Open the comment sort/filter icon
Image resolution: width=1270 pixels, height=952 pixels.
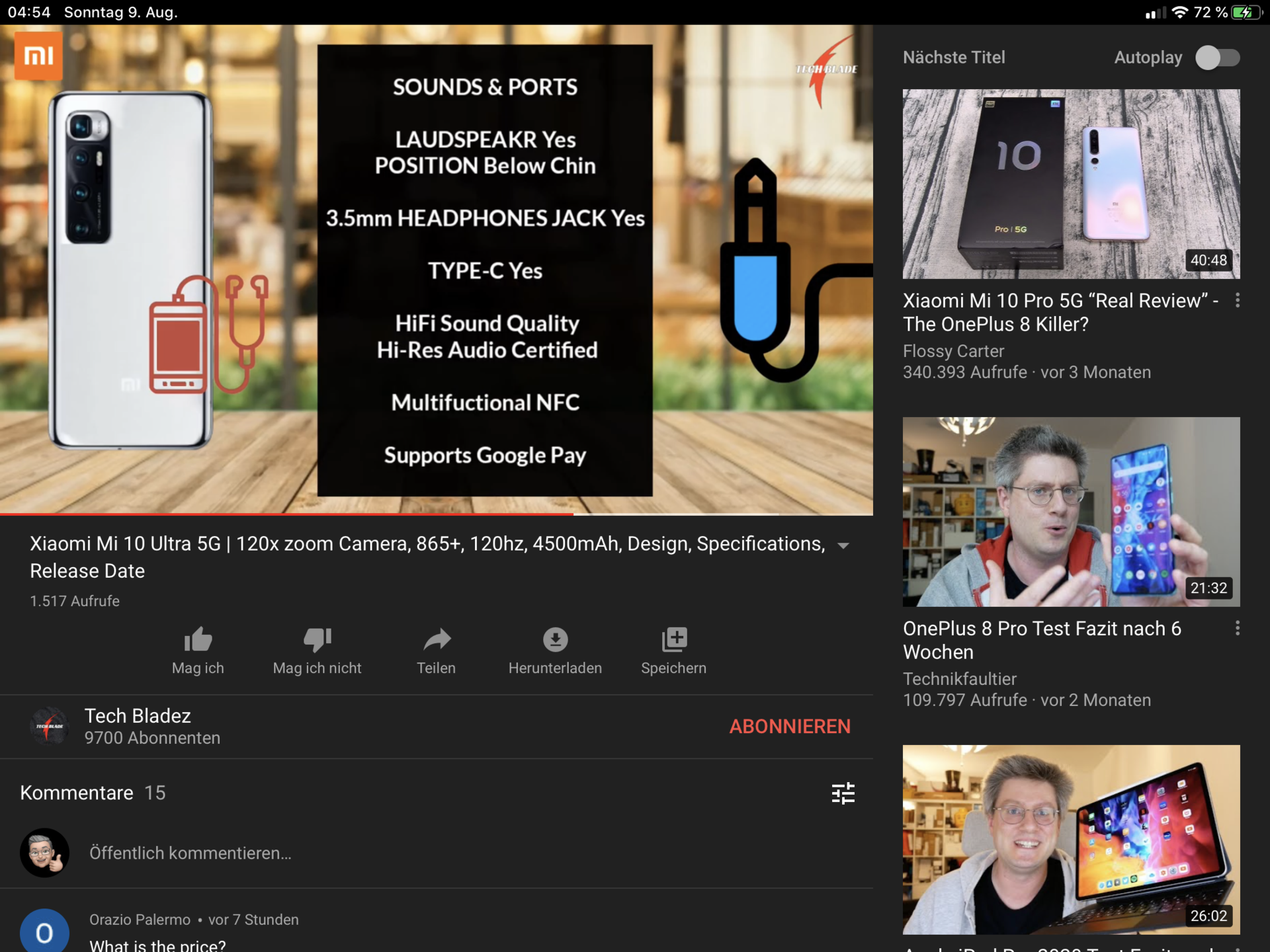[843, 793]
